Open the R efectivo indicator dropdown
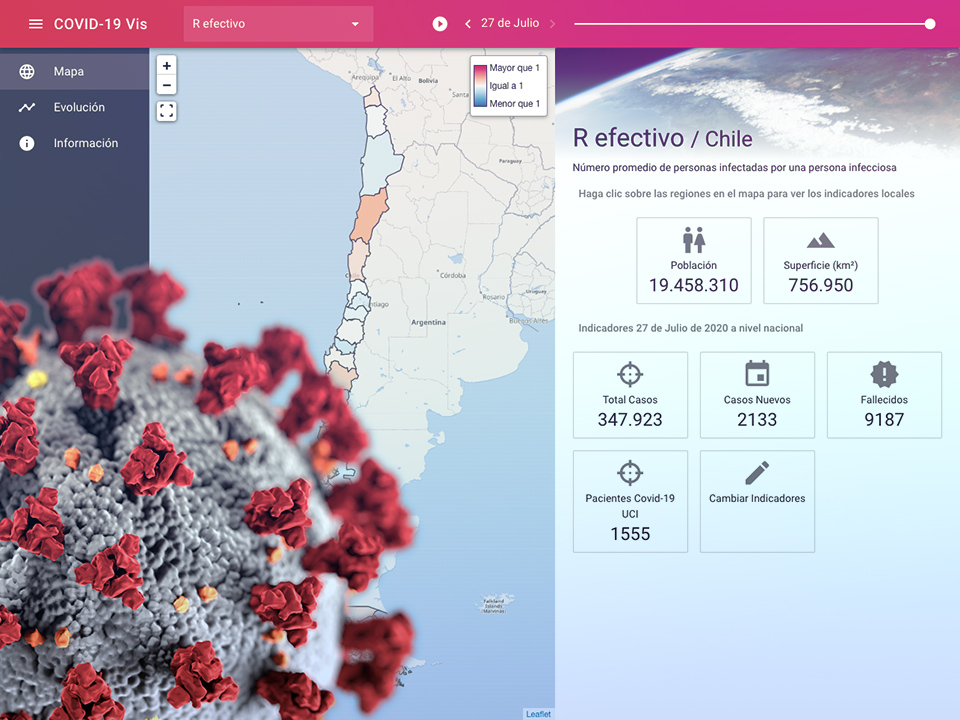Viewport: 960px width, 720px height. pos(278,24)
